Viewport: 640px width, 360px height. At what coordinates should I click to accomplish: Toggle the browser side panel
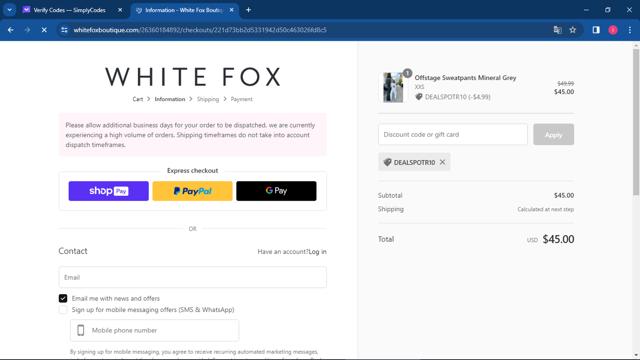[x=596, y=30]
